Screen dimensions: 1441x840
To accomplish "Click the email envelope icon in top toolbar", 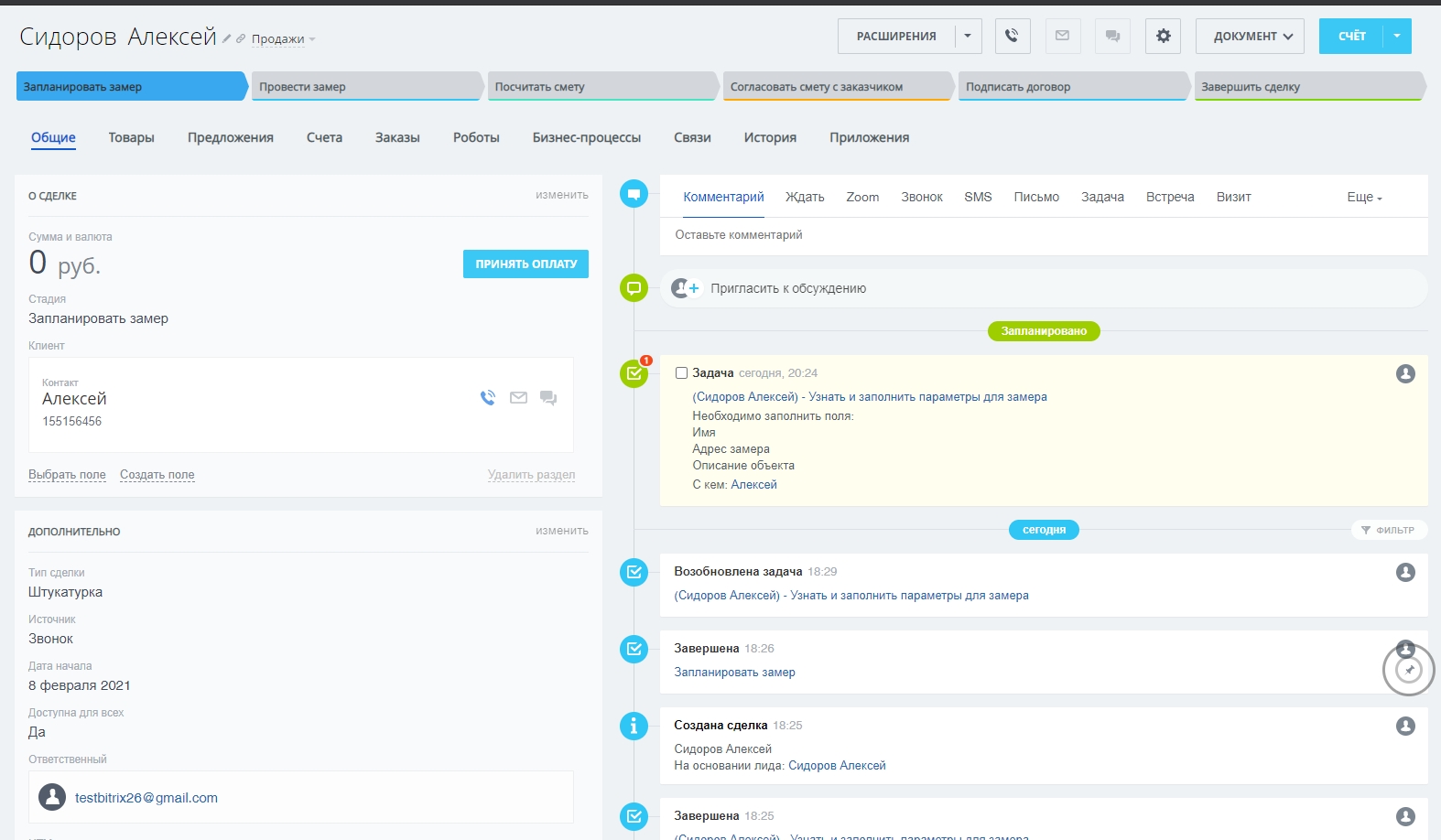I will tap(1062, 36).
